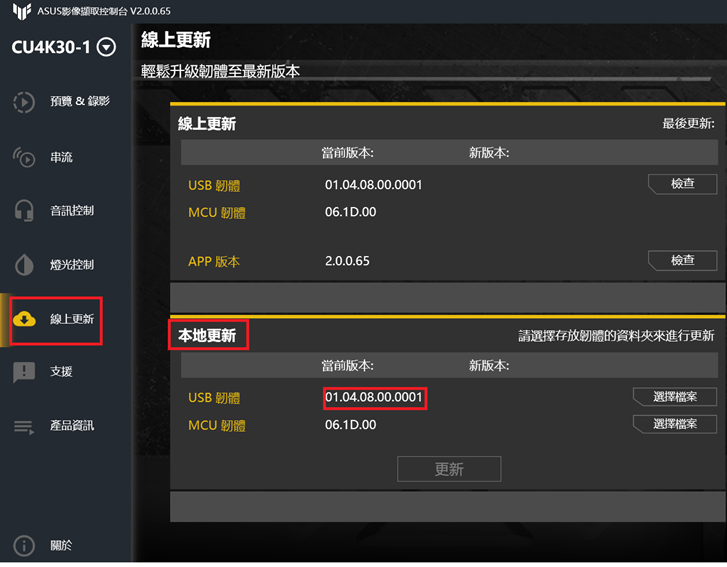Open 音訊控制 audio settings
This screenshot has width=727, height=567.
(x=72, y=210)
